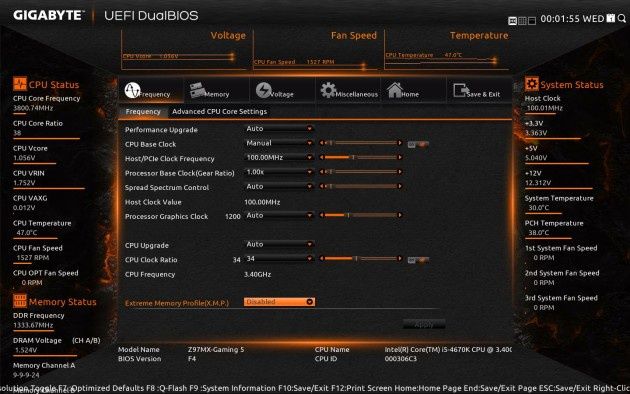Switch to the Frequency main tab
Viewport: 630px width, 394px height.
(151, 90)
